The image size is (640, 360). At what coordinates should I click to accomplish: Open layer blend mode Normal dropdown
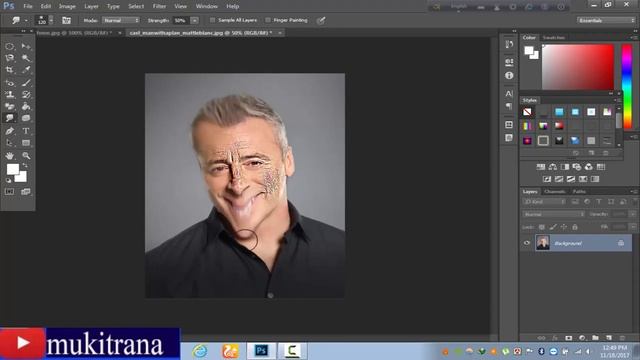coord(553,214)
